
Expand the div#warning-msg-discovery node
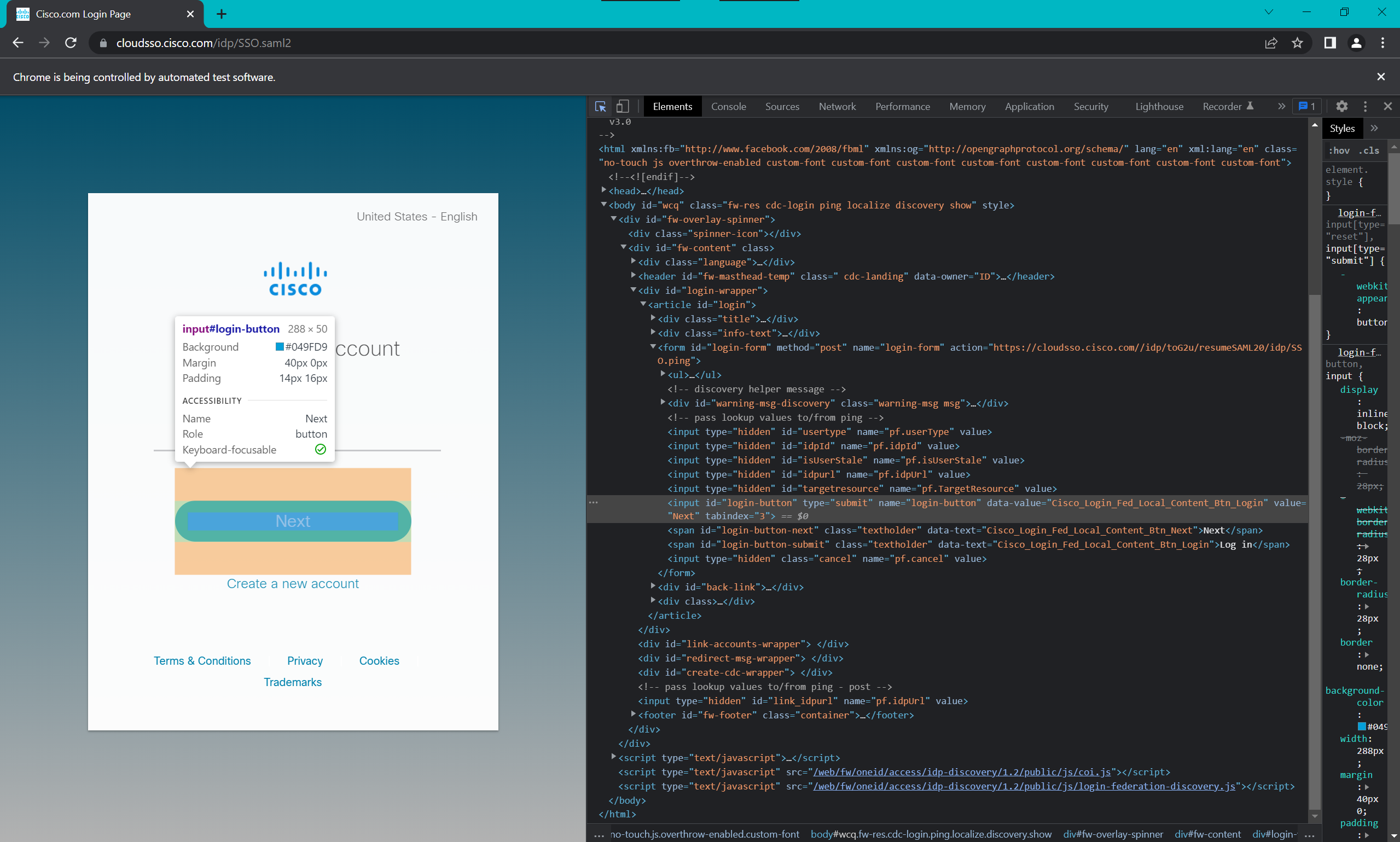pyautogui.click(x=663, y=402)
